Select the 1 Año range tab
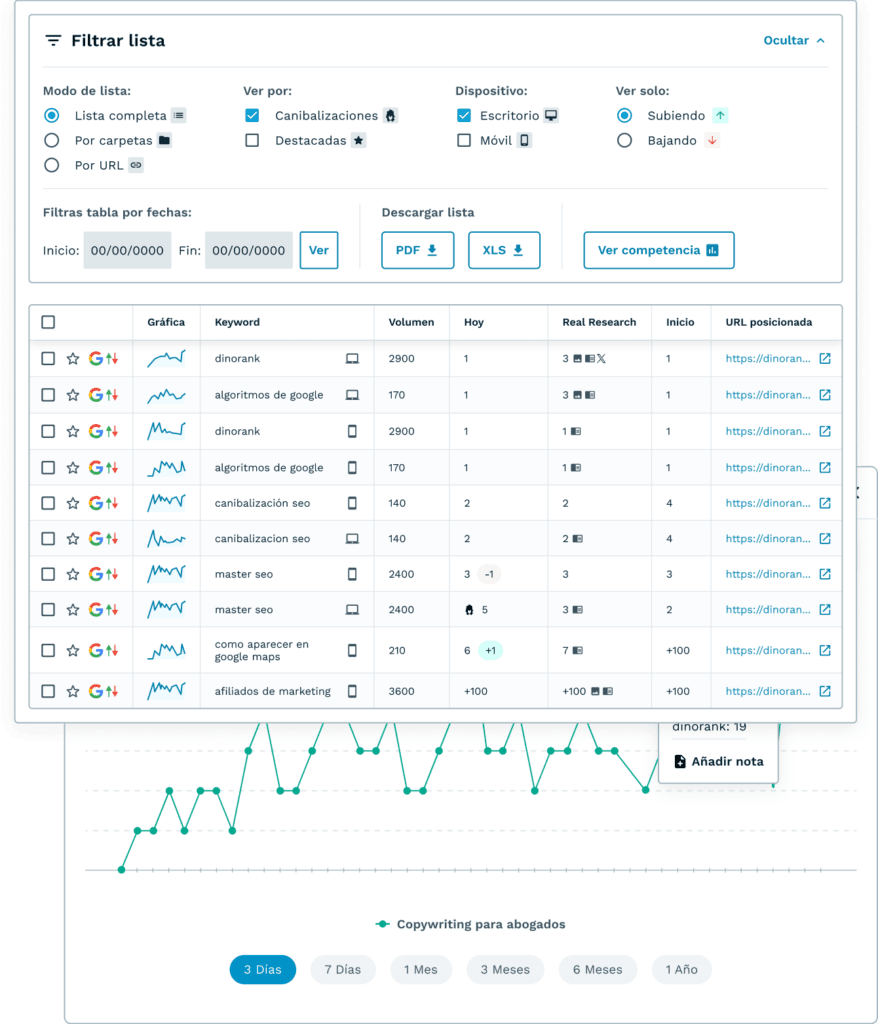Viewport: 878px width, 1024px height. (681, 970)
